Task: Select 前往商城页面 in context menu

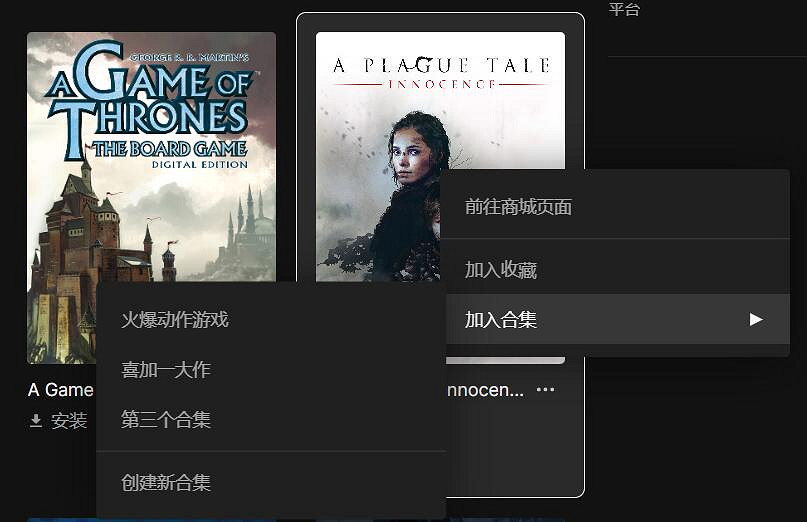Action: (615, 207)
